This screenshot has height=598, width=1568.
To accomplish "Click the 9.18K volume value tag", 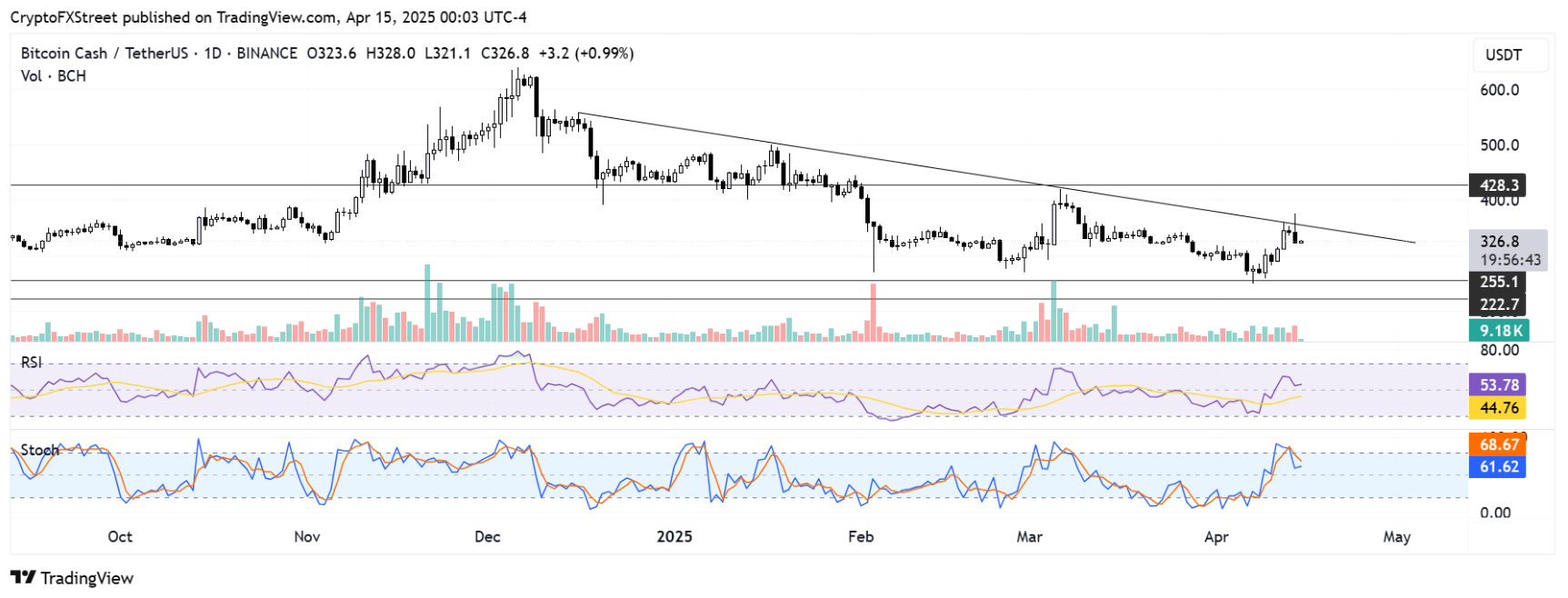I will pos(1498,331).
